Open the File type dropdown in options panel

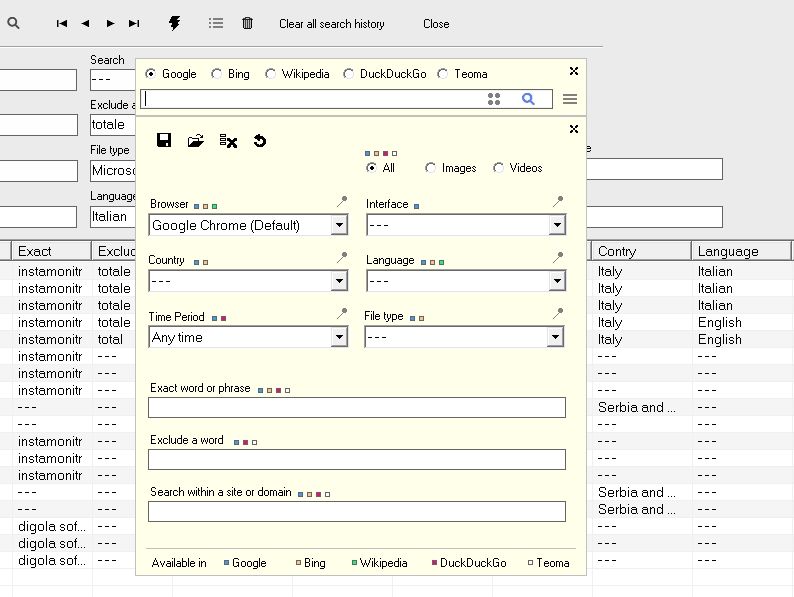tap(464, 337)
